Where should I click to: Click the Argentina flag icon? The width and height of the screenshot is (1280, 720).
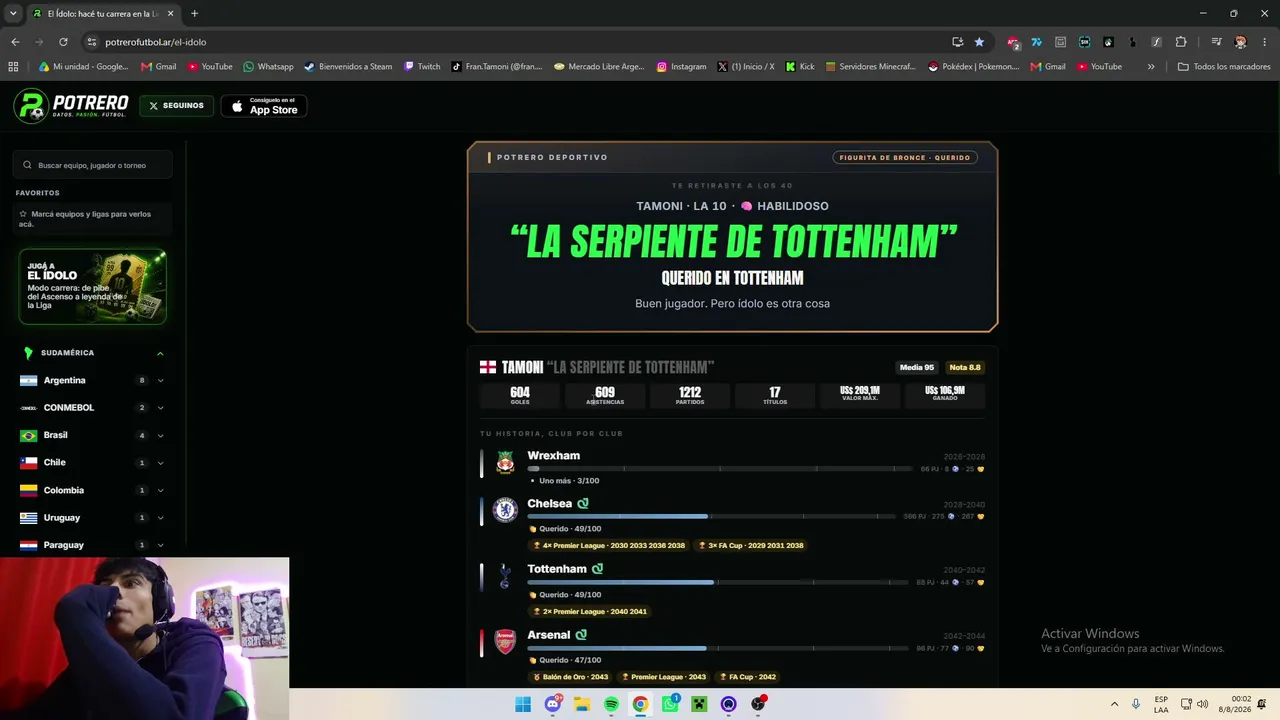pyautogui.click(x=29, y=381)
